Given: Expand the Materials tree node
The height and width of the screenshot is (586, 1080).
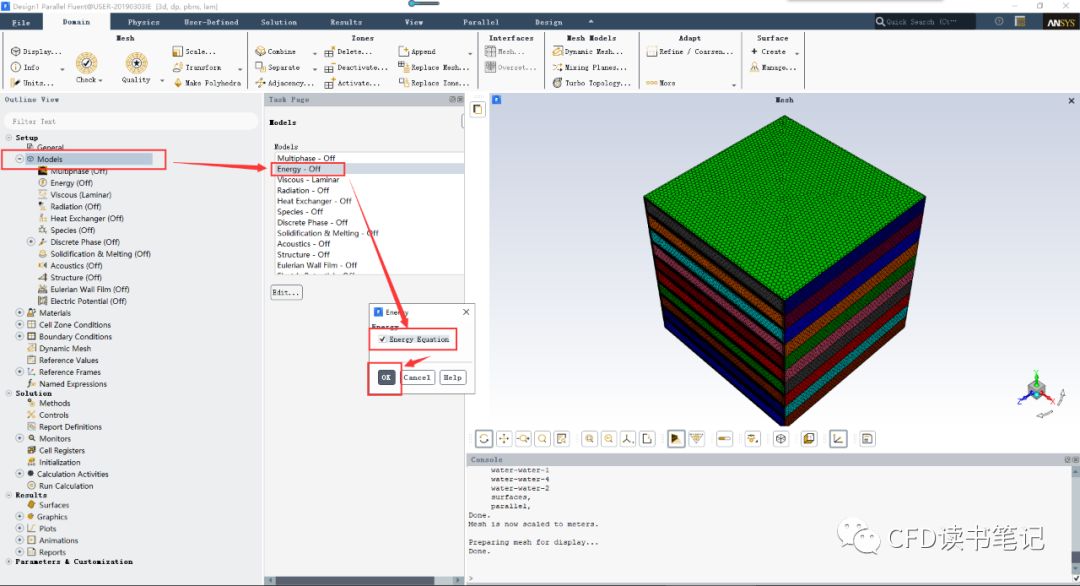Looking at the screenshot, I should (20, 313).
